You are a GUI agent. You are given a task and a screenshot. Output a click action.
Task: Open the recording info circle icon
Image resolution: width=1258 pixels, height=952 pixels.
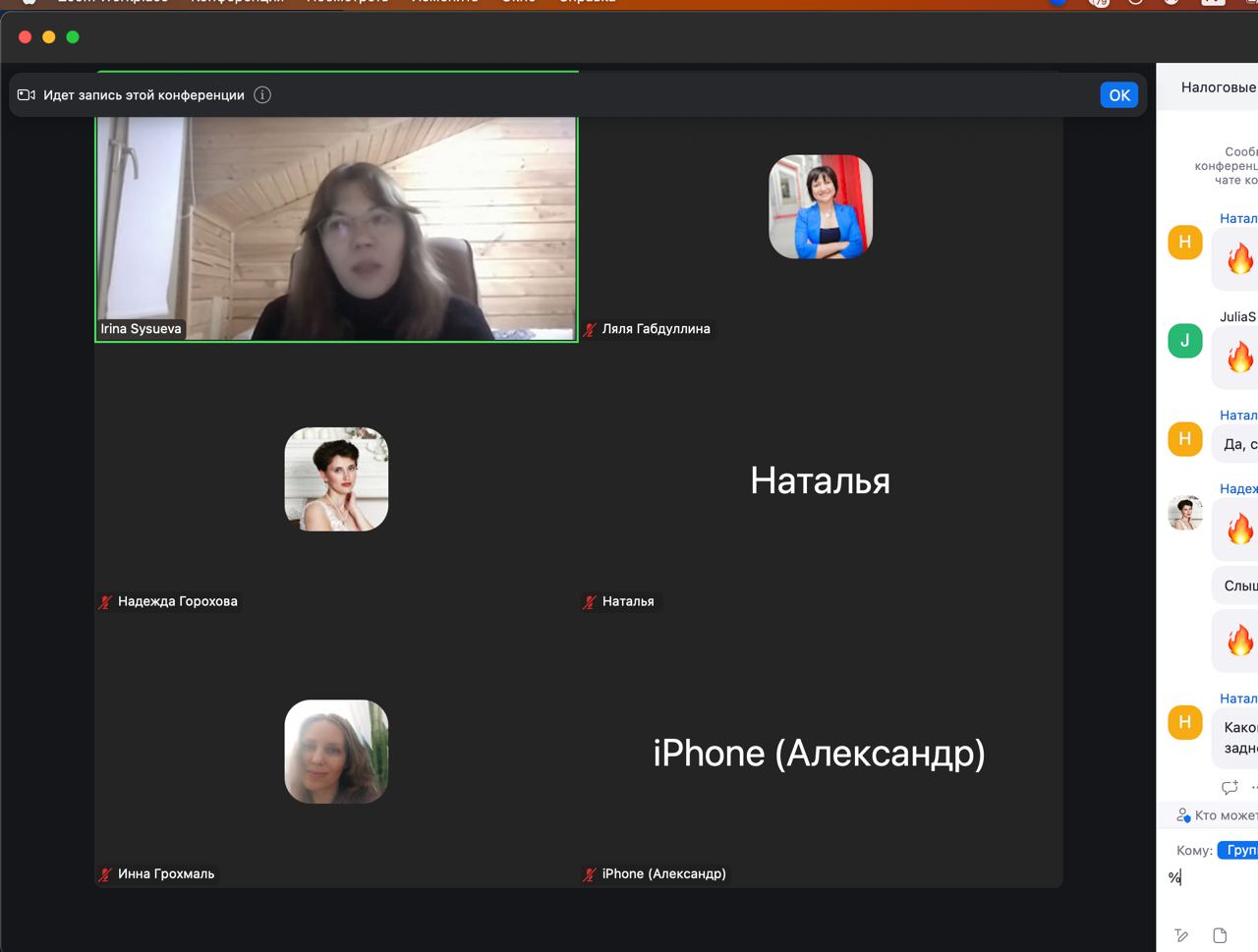point(262,95)
